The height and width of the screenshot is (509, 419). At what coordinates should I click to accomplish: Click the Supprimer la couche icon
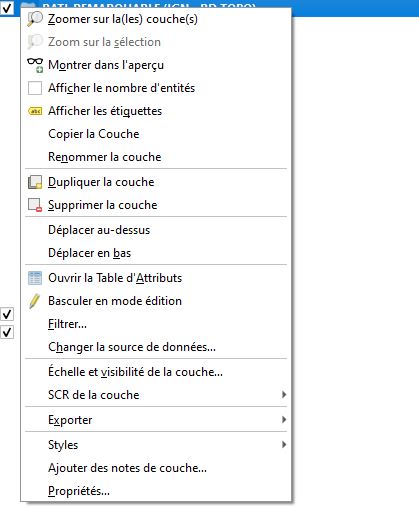35,205
